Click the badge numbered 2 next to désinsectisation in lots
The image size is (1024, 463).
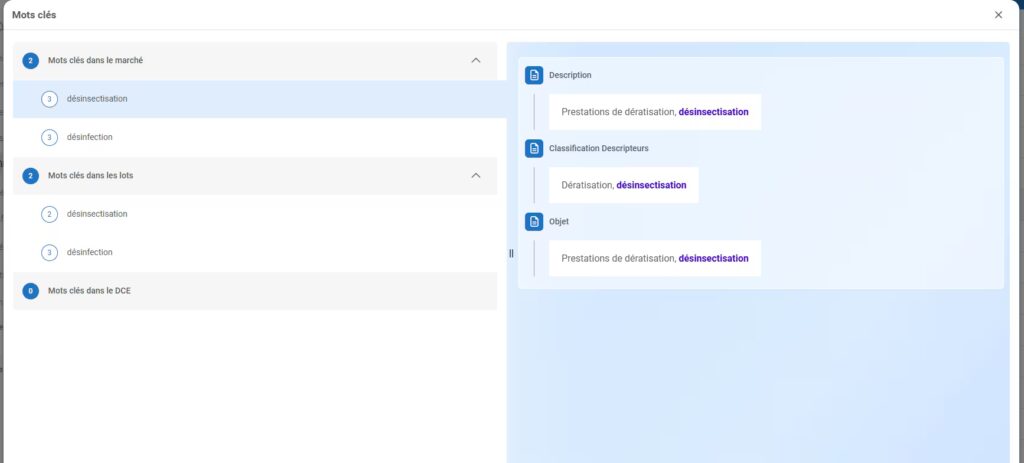[50, 214]
